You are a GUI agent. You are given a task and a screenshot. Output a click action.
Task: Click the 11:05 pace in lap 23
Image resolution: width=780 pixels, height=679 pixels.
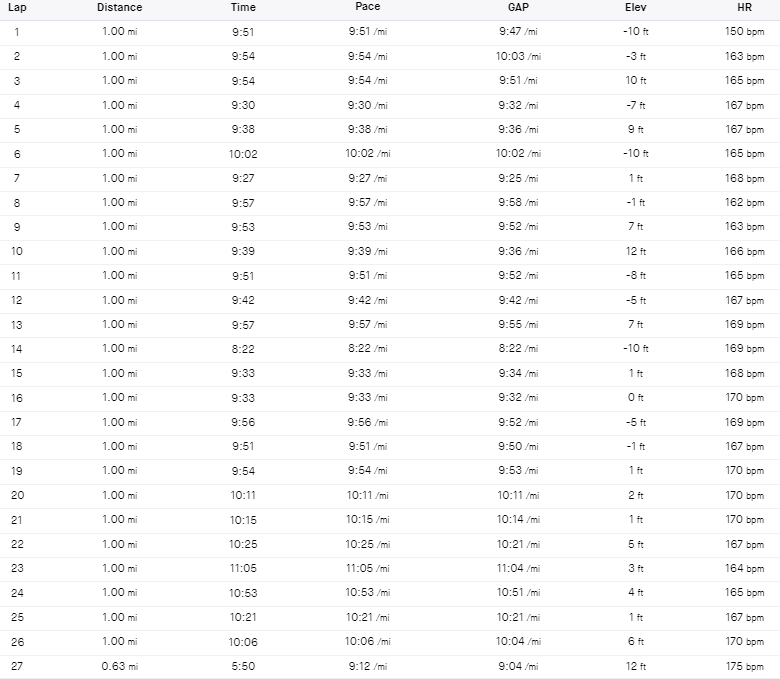coord(367,568)
